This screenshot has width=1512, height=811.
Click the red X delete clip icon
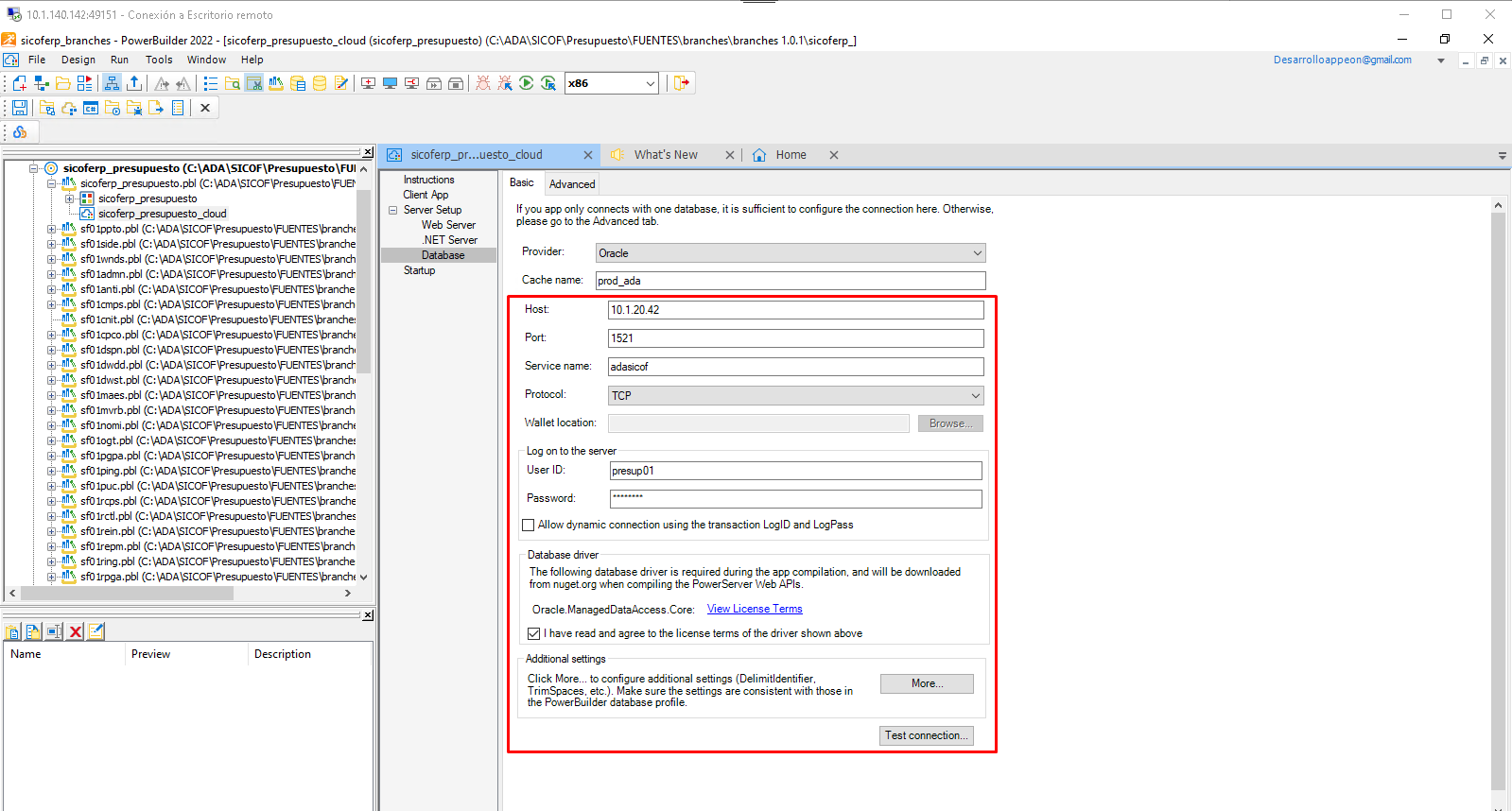click(76, 631)
